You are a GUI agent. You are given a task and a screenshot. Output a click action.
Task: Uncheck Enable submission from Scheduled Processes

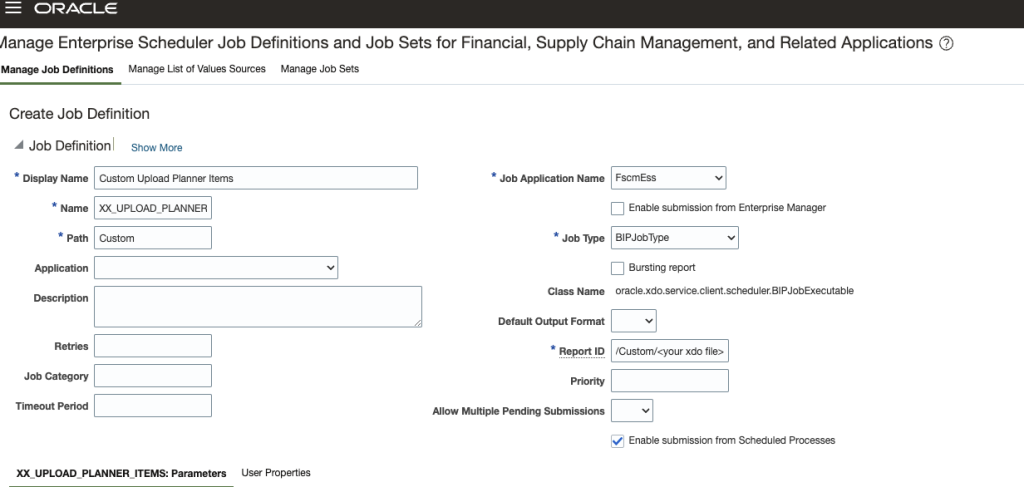tap(617, 441)
